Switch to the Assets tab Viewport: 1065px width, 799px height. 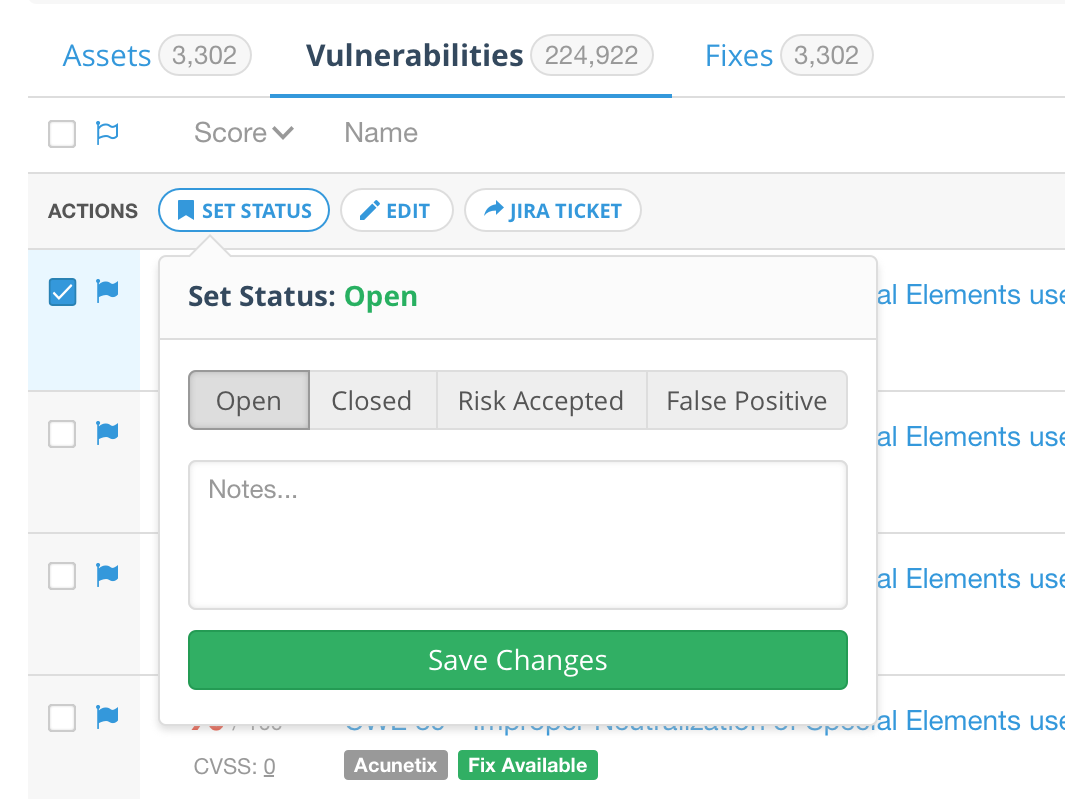click(106, 56)
